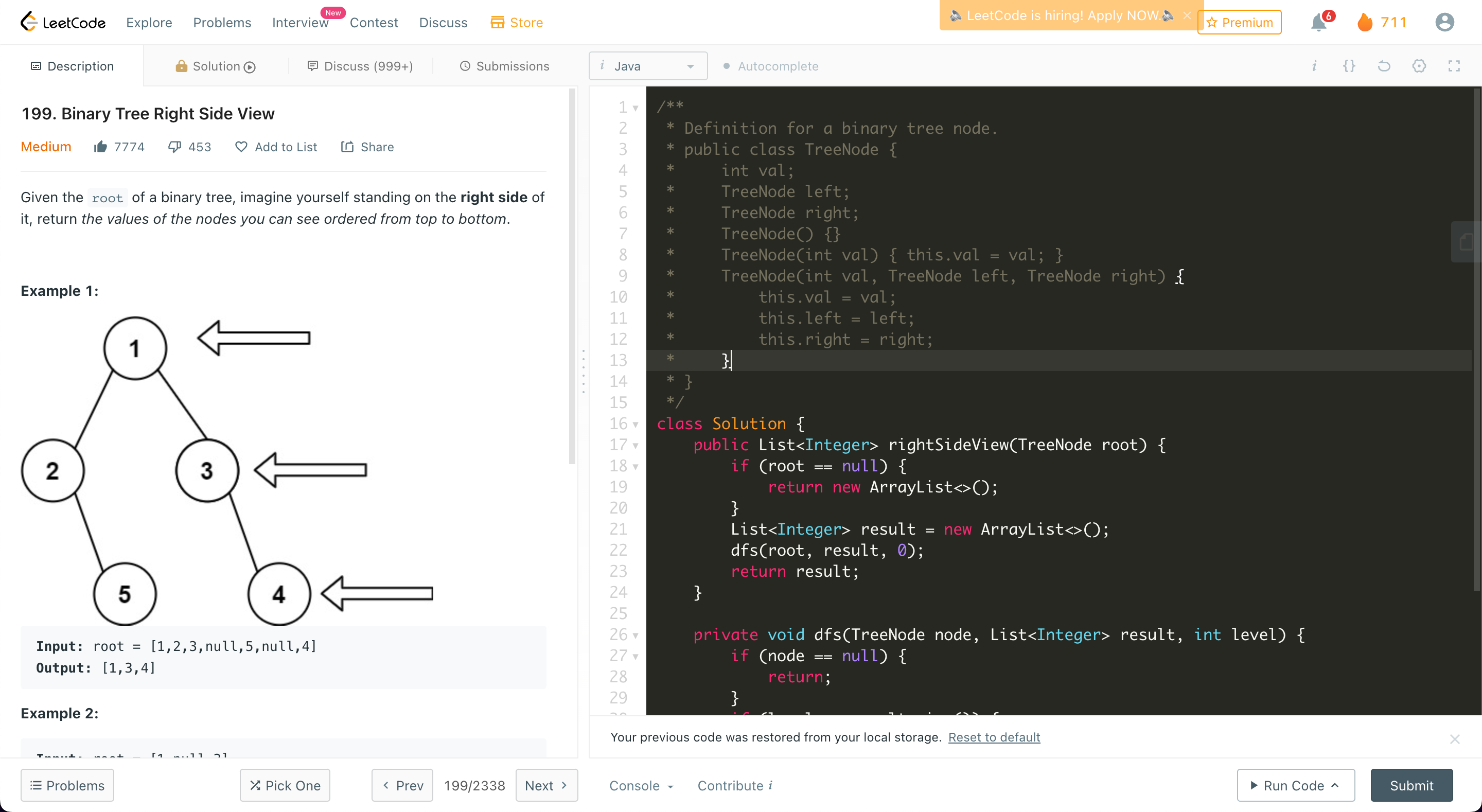Switch to the Submissions tab
Viewport: 1482px width, 812px height.
click(504, 66)
